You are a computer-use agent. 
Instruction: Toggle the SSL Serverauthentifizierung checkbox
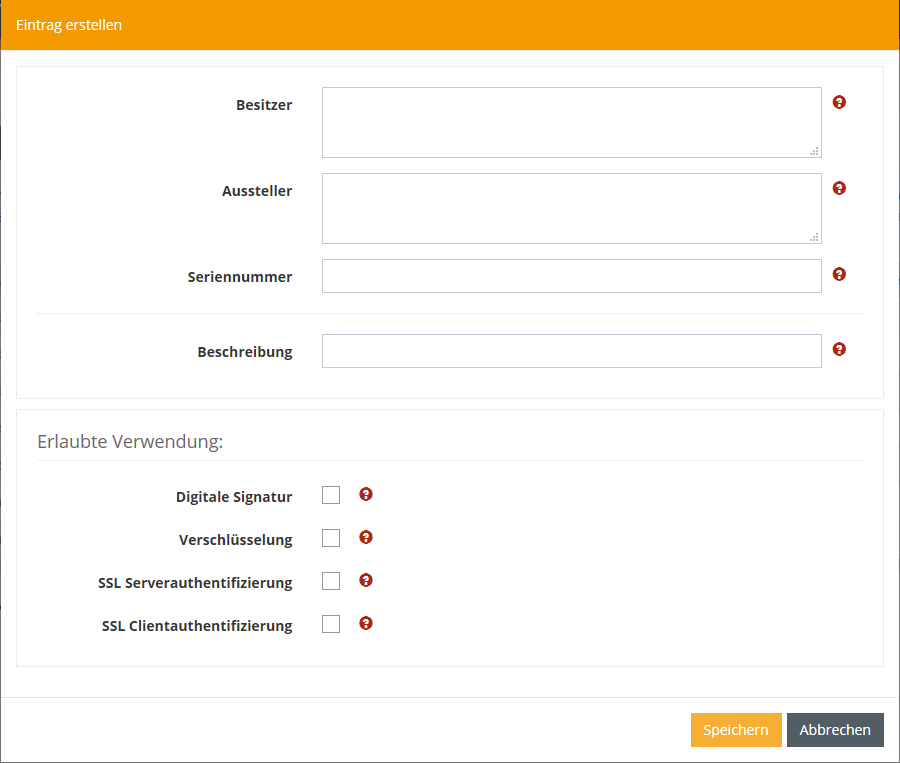[x=331, y=581]
